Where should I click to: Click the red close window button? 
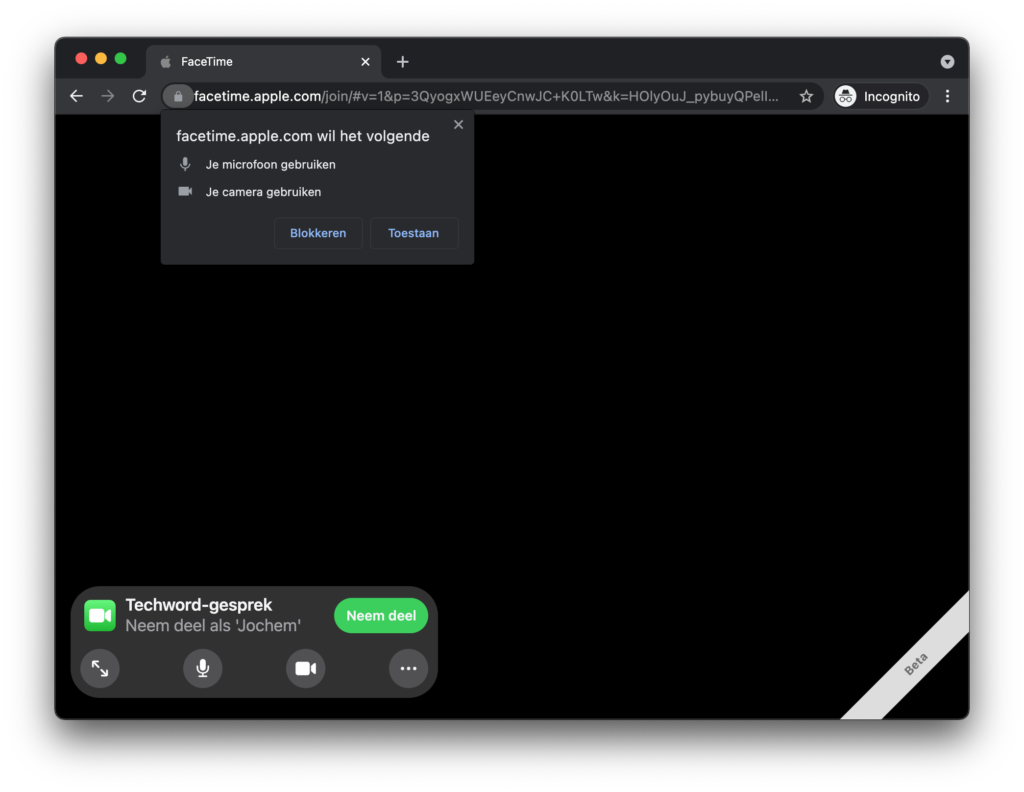pos(82,59)
